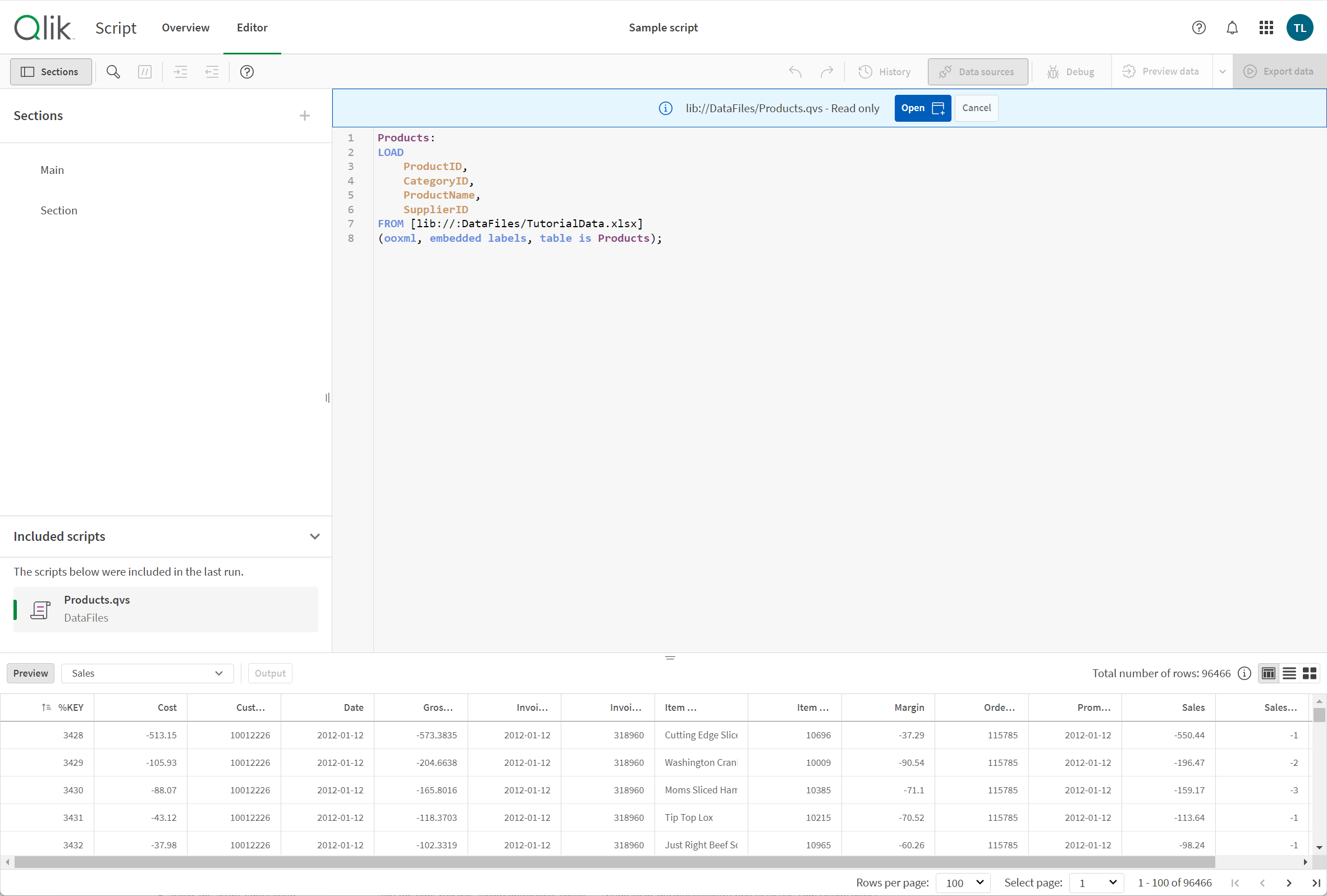
Task: Click the Overview tab
Action: (x=185, y=27)
